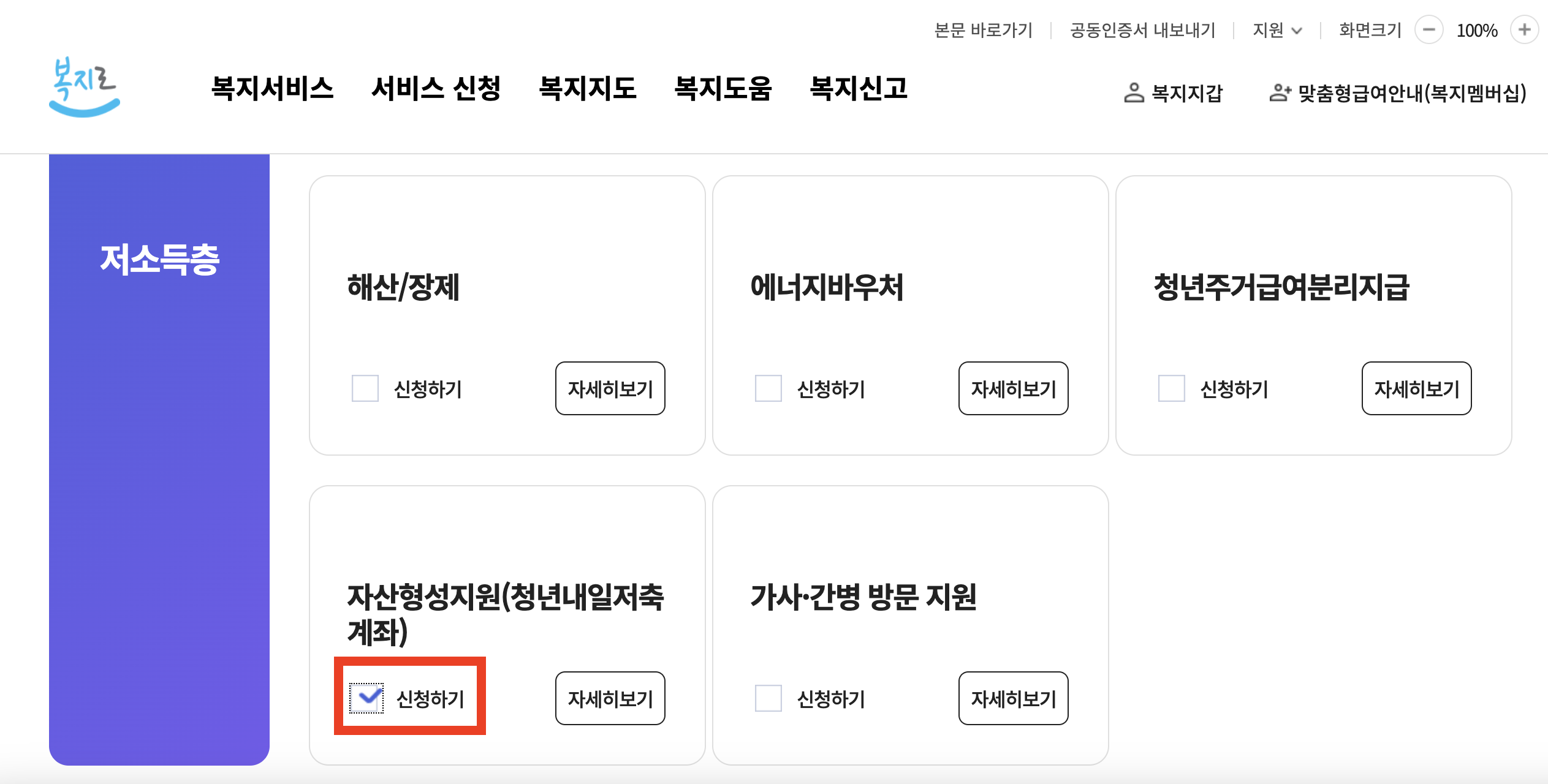Open the 복지서비스 menu
The height and width of the screenshot is (784, 1548).
[273, 89]
